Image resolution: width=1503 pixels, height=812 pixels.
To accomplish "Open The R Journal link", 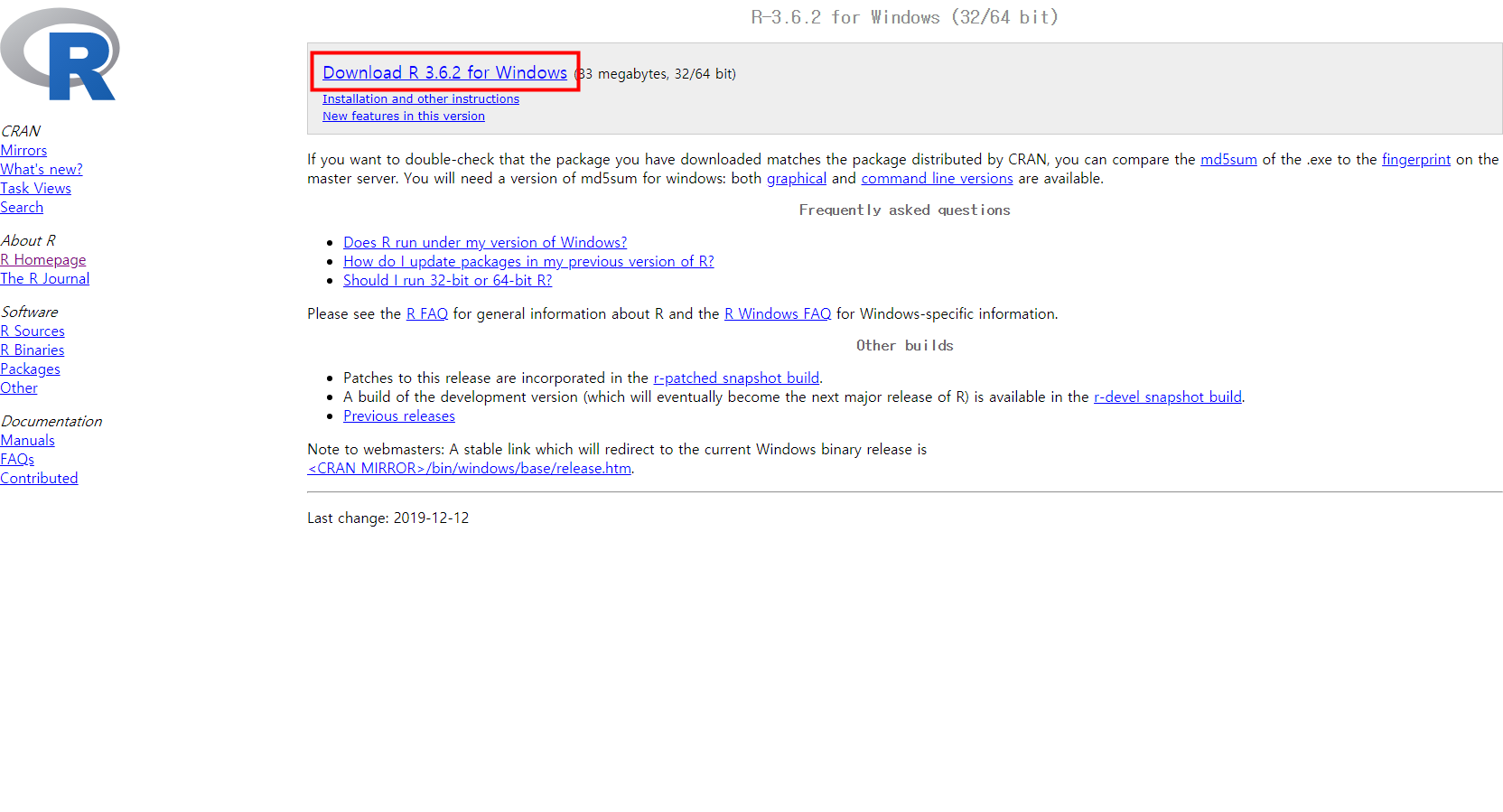I will tap(45, 278).
